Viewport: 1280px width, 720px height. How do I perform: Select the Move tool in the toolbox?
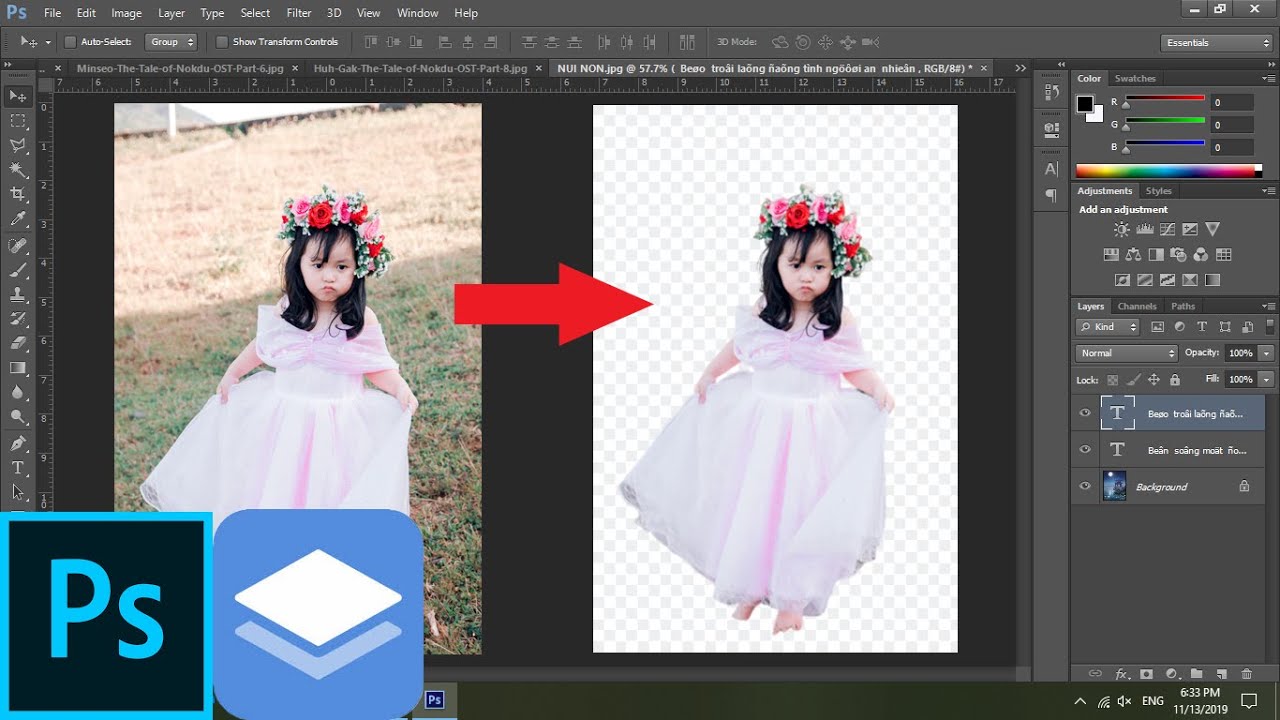tap(18, 96)
